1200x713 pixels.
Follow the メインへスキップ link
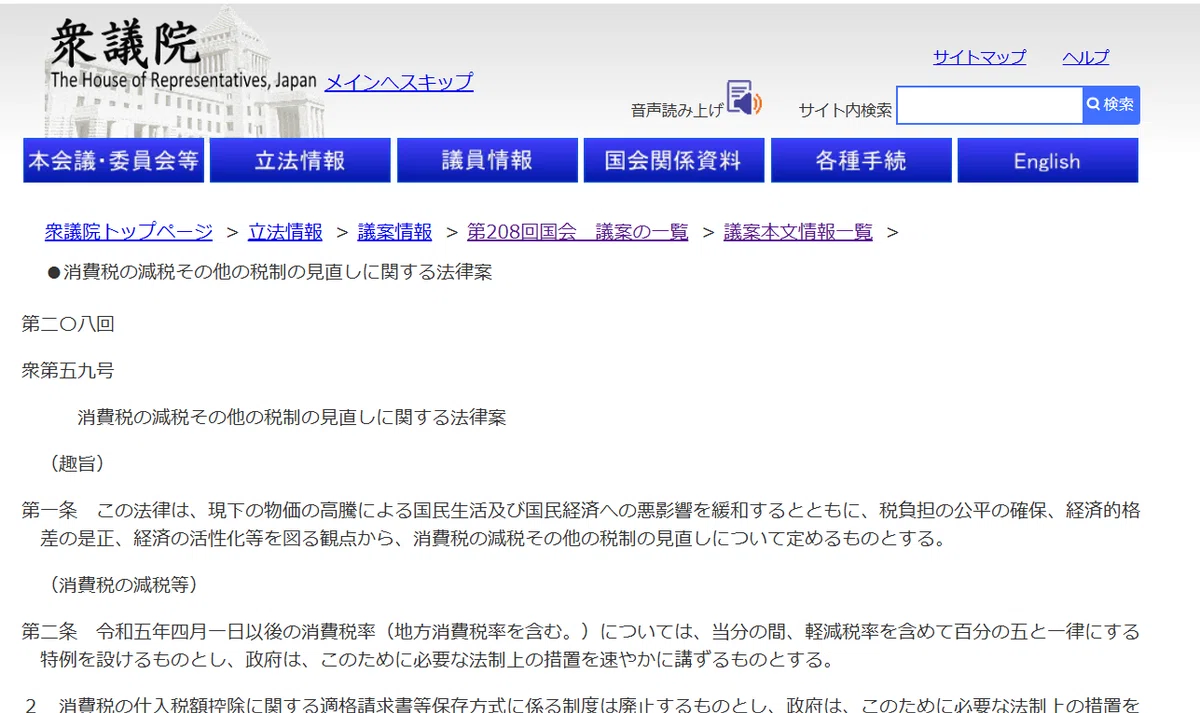tap(399, 82)
